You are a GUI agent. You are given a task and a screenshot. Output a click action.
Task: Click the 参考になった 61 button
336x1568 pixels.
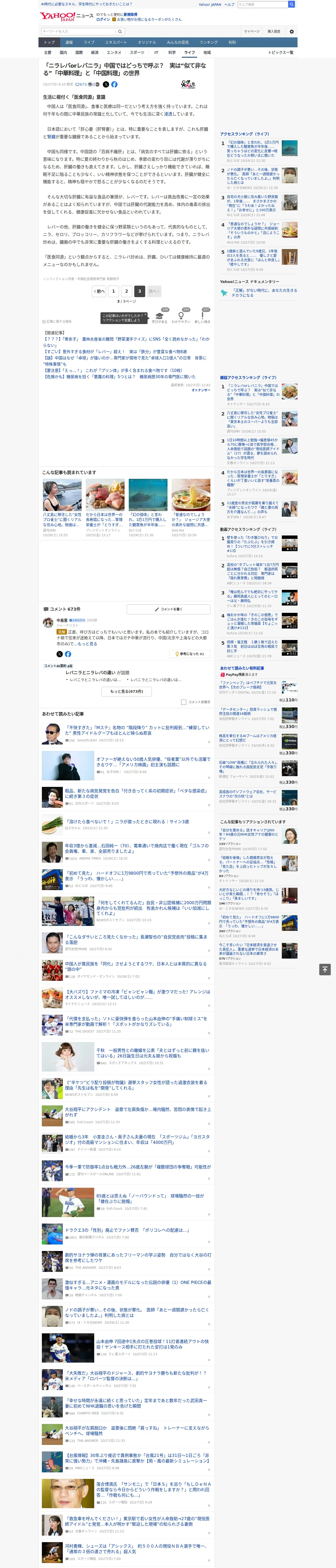click(x=190, y=654)
